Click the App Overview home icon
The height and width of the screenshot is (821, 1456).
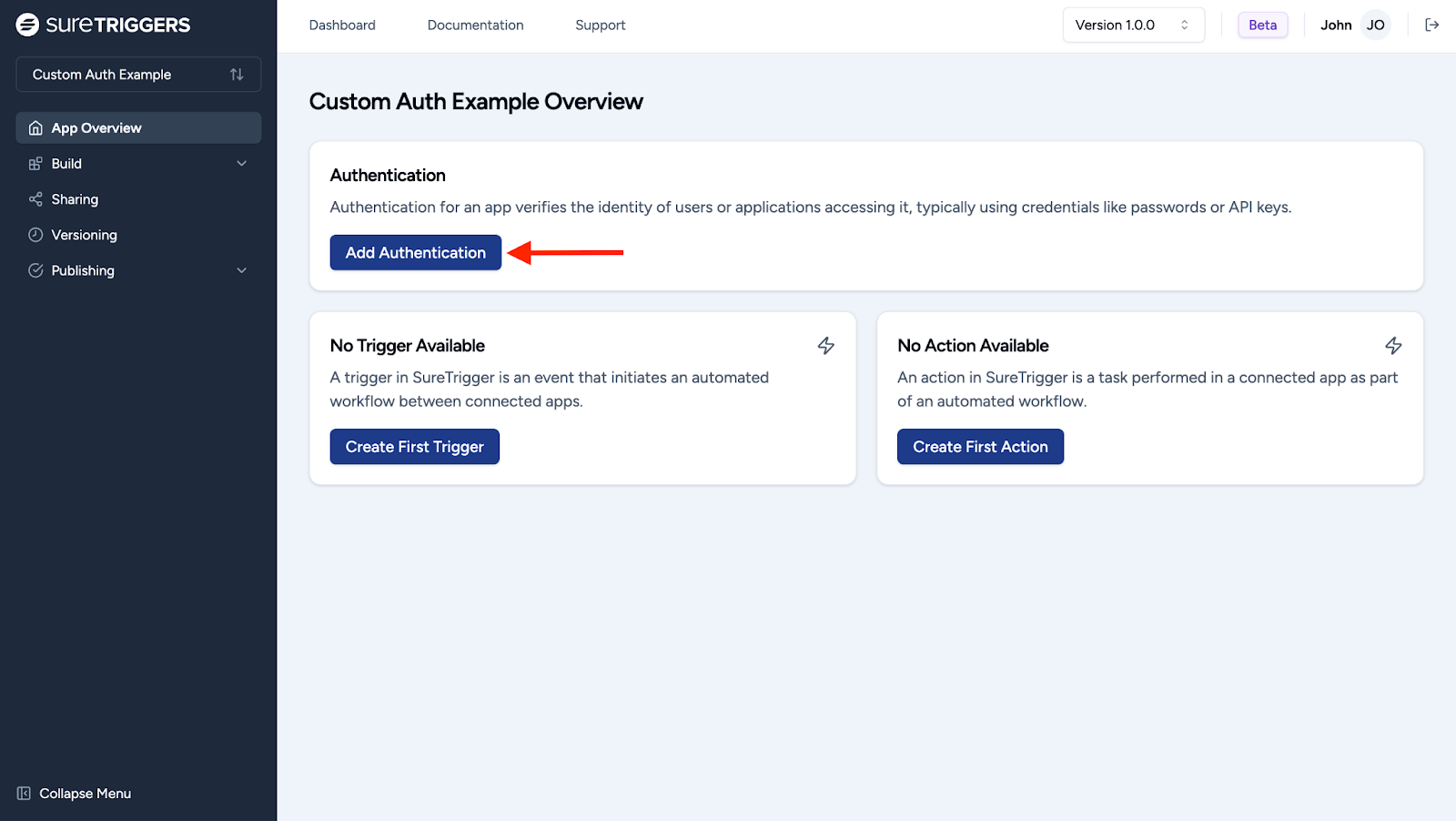(35, 128)
